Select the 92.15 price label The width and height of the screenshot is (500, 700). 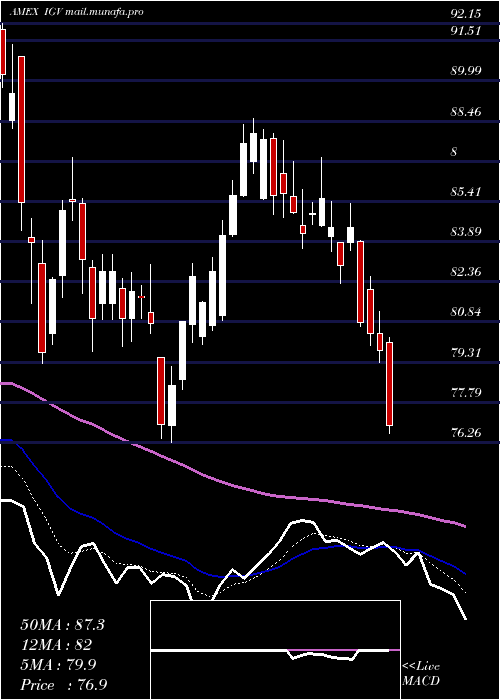[466, 14]
